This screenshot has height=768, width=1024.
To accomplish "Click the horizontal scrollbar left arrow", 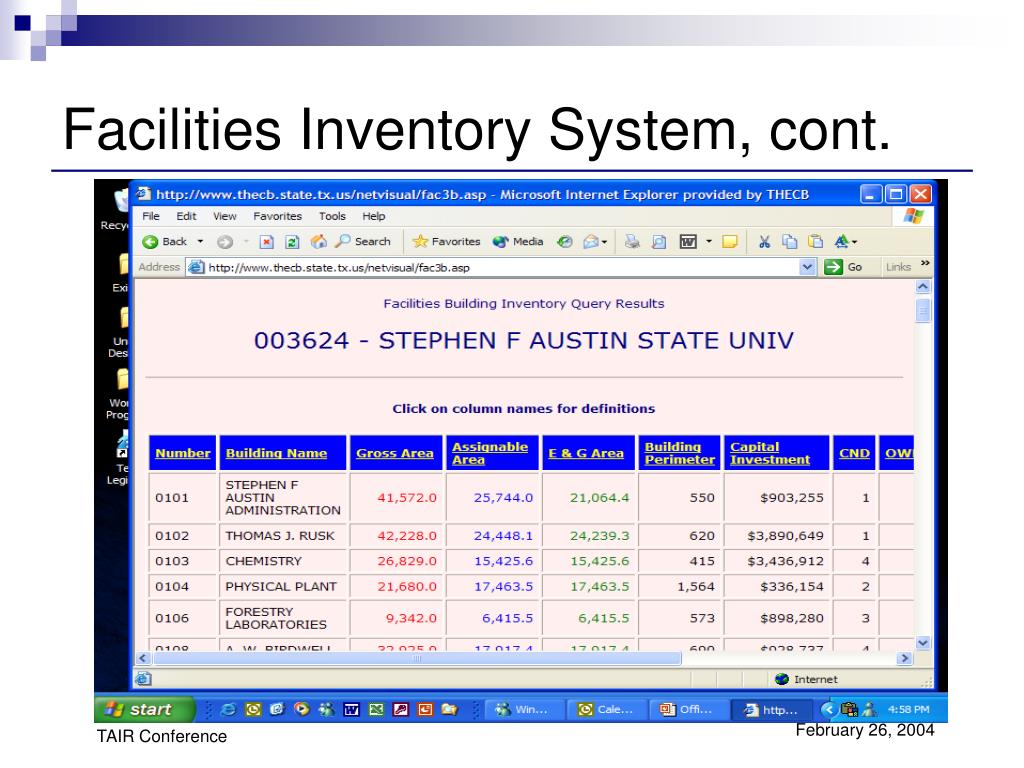I will click(143, 658).
